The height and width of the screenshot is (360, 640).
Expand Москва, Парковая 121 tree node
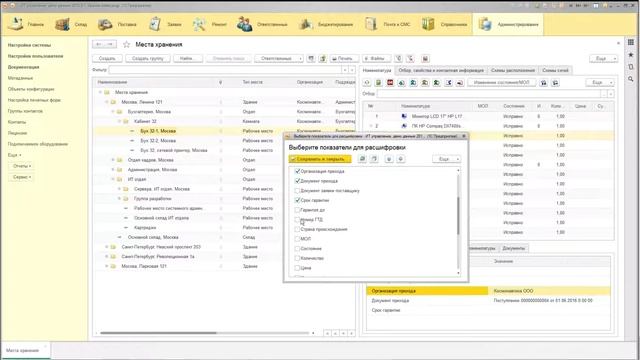pos(107,266)
